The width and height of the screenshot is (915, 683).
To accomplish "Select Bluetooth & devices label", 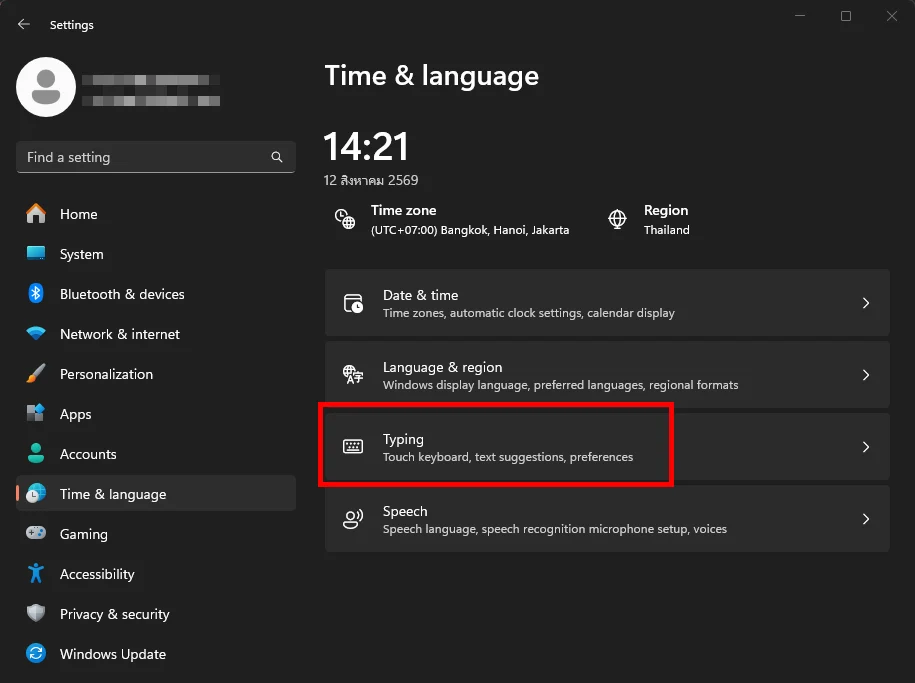I will coord(122,294).
